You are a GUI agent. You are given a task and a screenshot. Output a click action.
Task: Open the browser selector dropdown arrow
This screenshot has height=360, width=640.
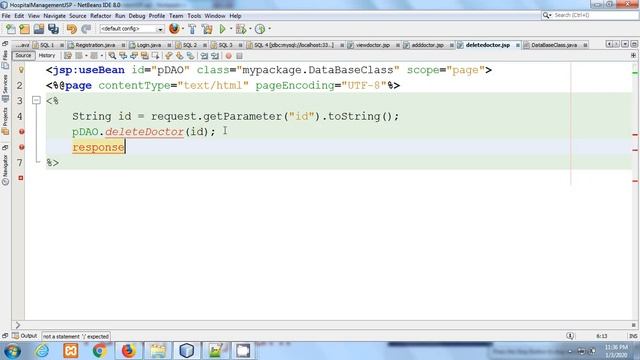182,29
